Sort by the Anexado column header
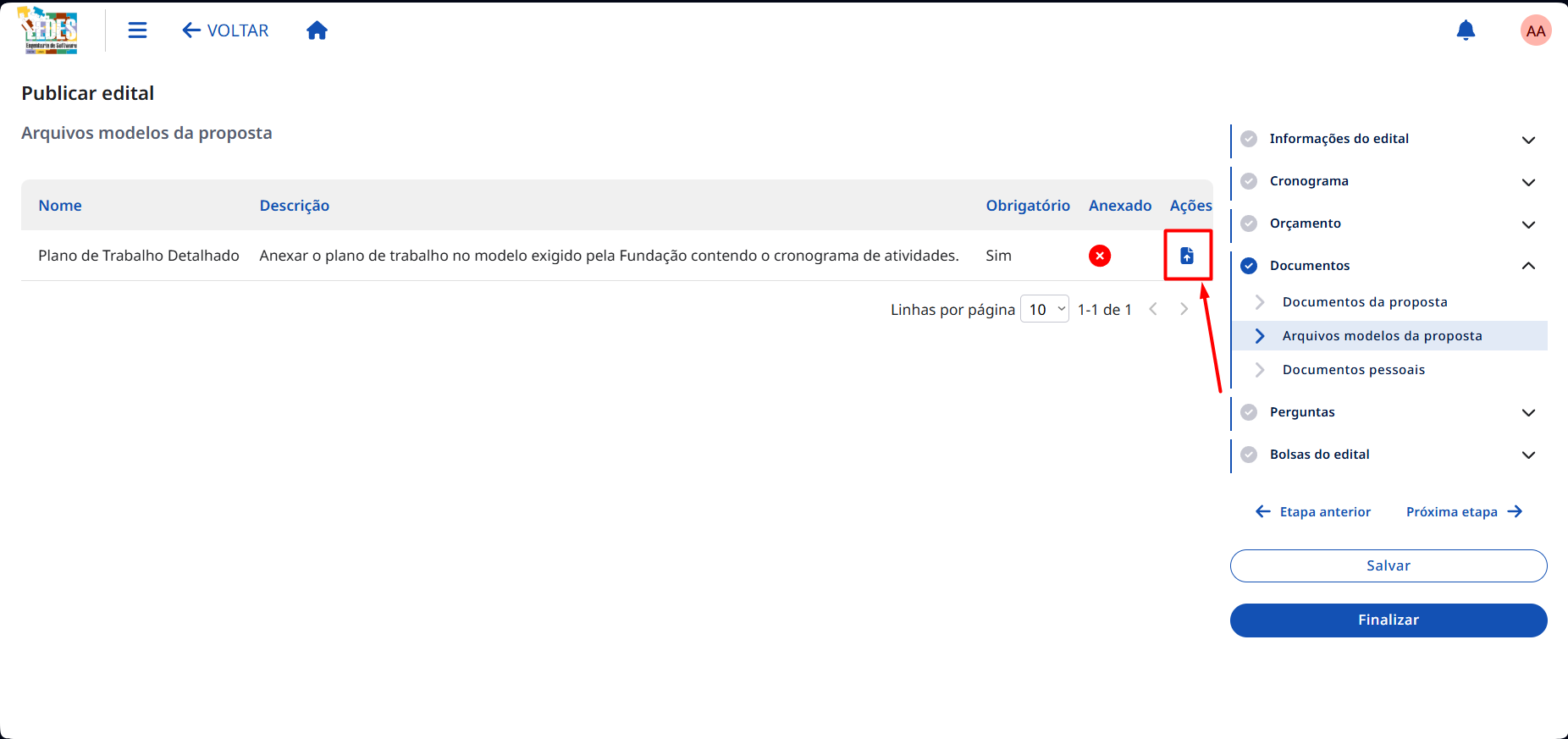The image size is (1568, 739). (x=1120, y=206)
